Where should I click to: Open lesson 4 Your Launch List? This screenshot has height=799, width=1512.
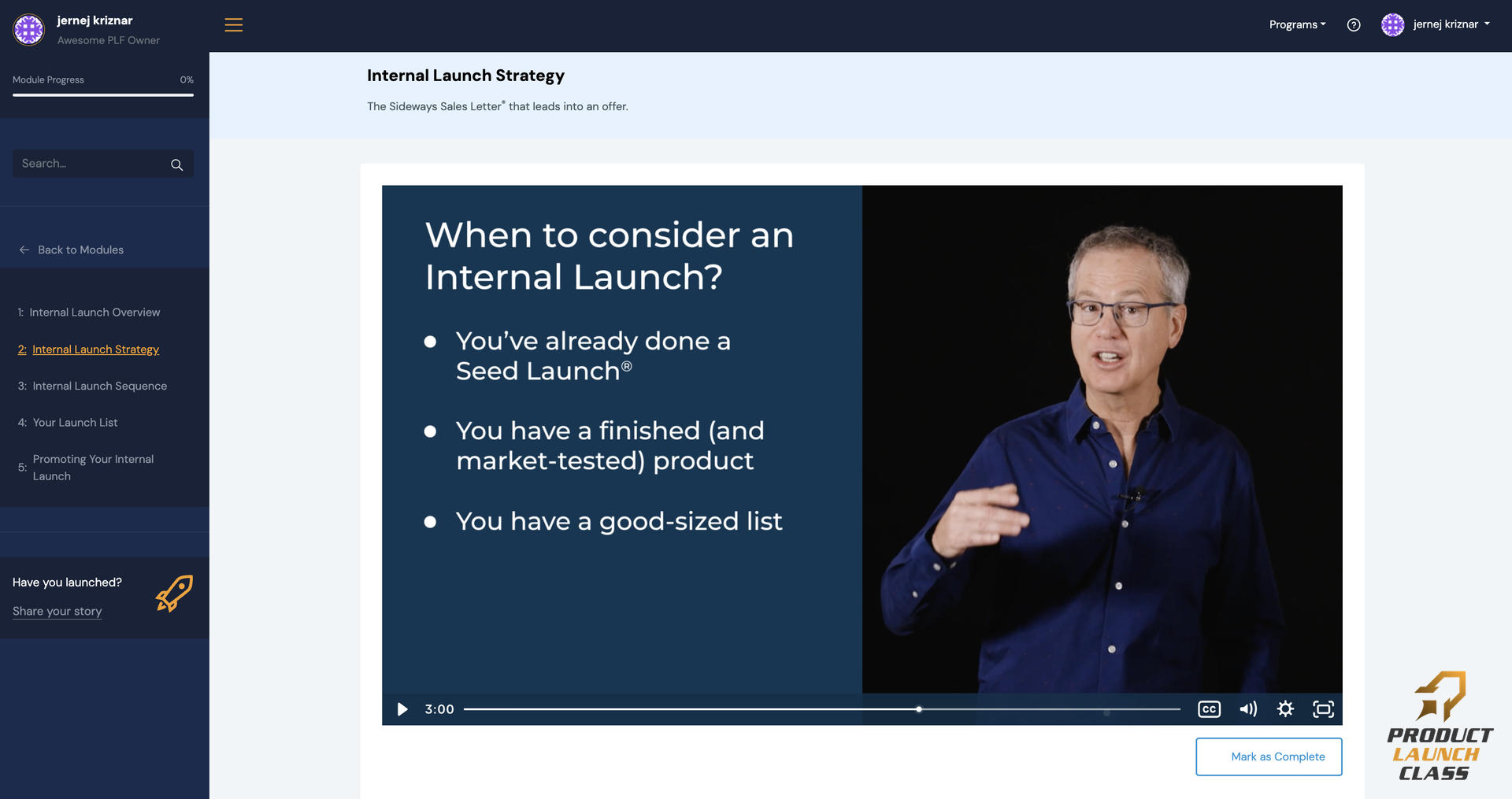tap(76, 422)
